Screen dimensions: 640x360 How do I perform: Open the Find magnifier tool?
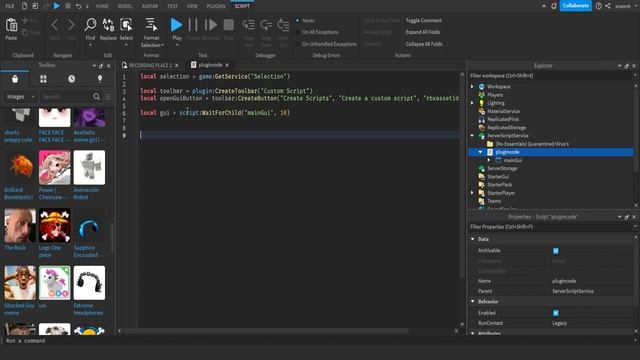[90, 25]
